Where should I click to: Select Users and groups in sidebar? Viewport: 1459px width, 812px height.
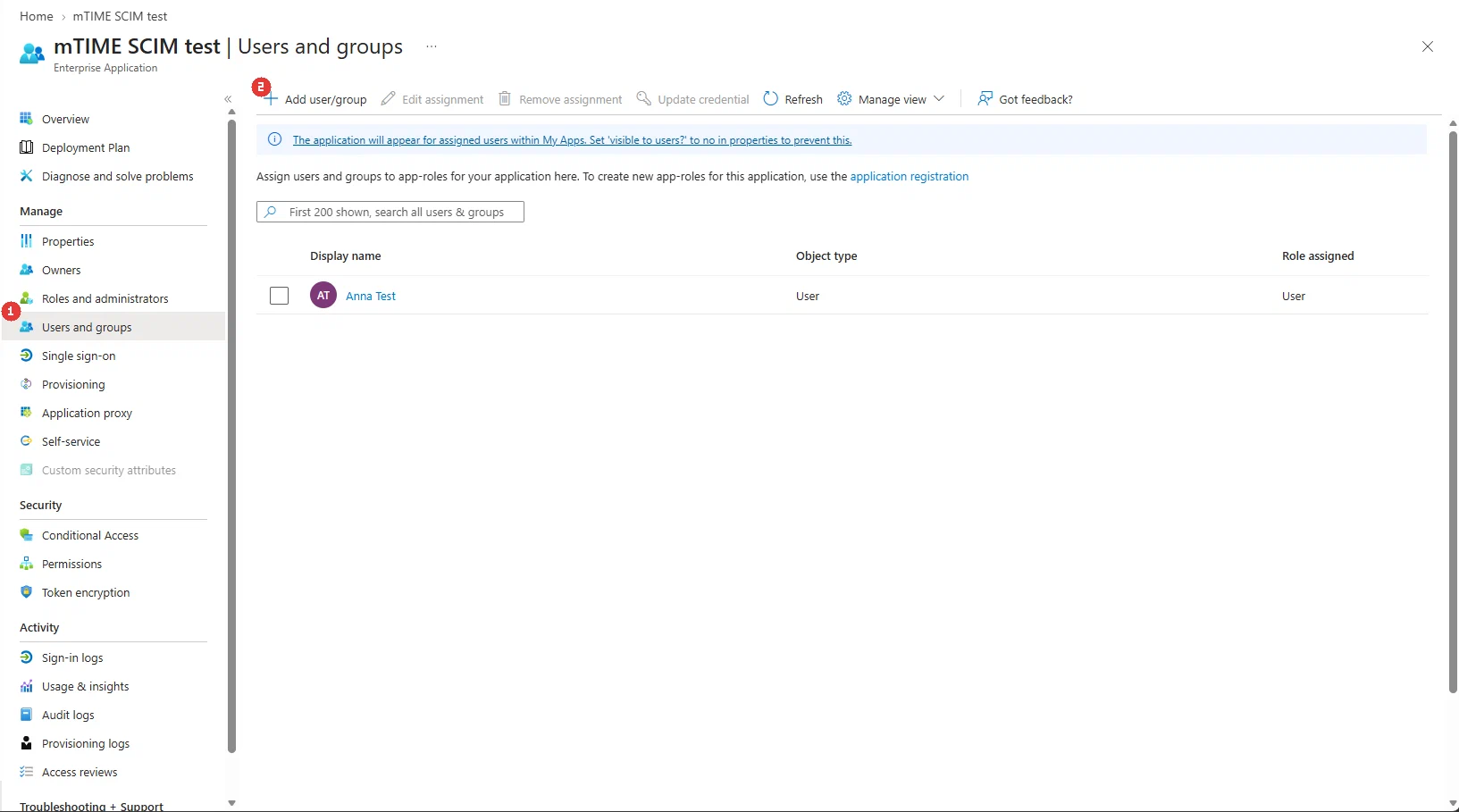click(113, 327)
